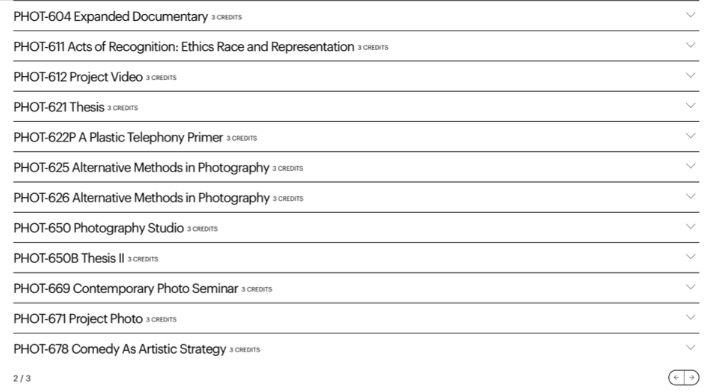Image resolution: width=708 pixels, height=392 pixels.
Task: Expand PHOT-626 Alternative Methods chevron
Action: pyautogui.click(x=690, y=196)
